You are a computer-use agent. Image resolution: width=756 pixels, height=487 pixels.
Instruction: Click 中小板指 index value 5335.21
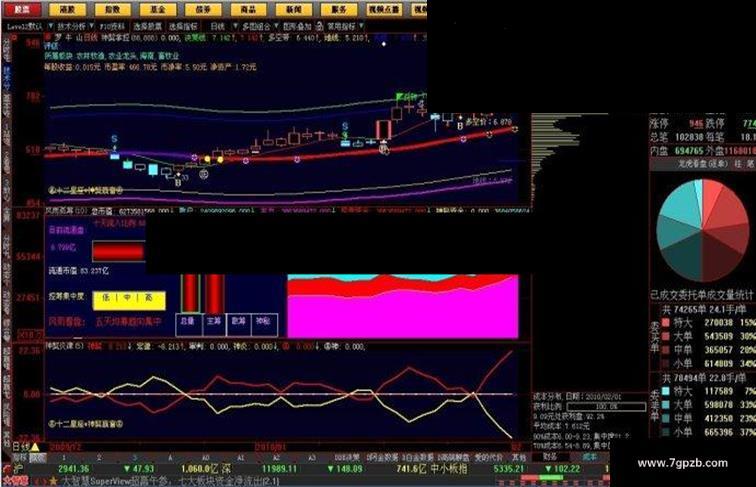(509, 469)
